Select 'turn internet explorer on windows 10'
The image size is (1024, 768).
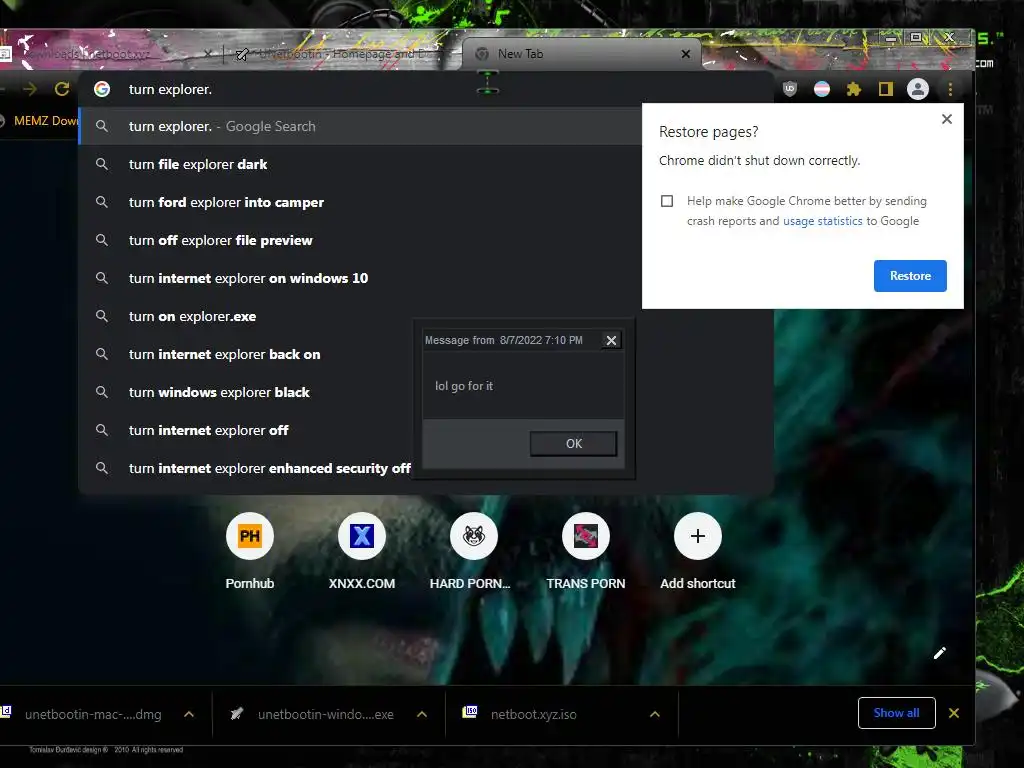click(x=360, y=278)
